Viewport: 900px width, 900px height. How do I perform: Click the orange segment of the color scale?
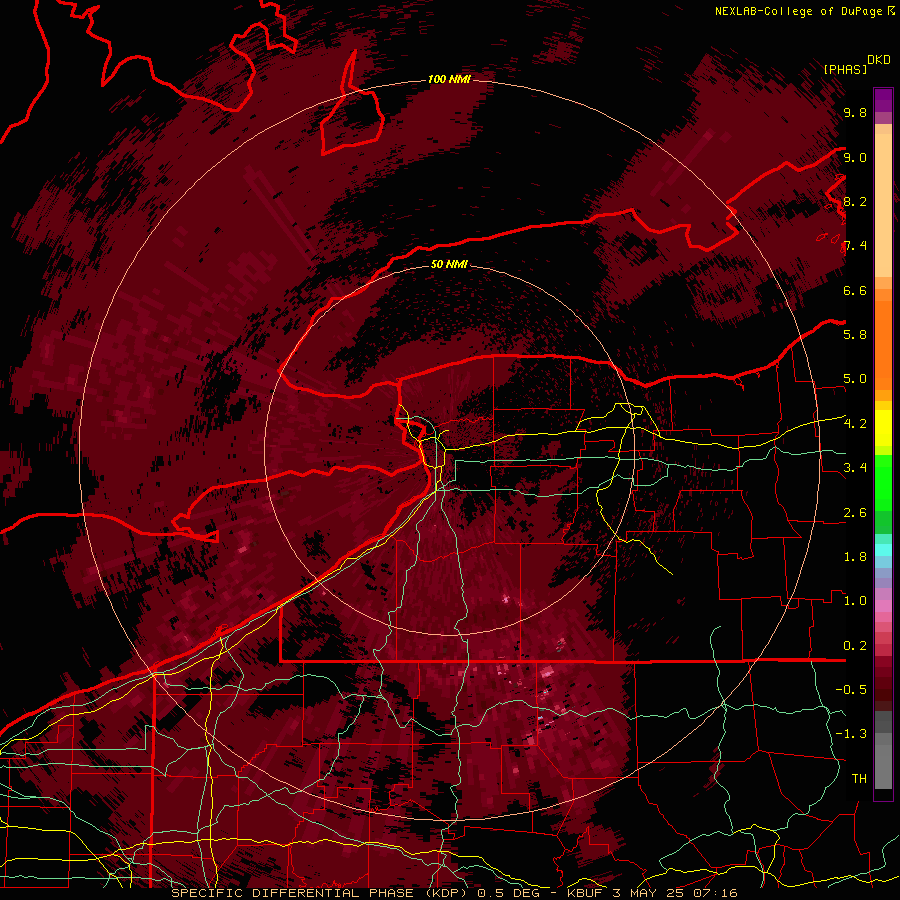[883, 345]
